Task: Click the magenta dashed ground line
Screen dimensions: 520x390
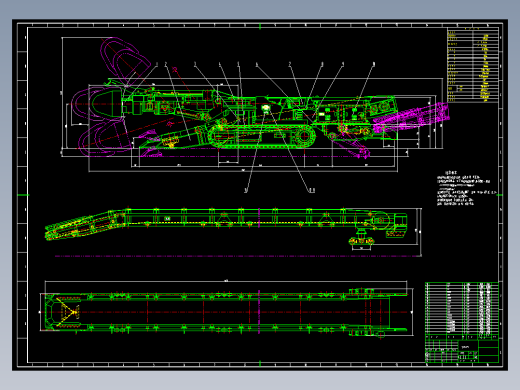Action: point(238,256)
